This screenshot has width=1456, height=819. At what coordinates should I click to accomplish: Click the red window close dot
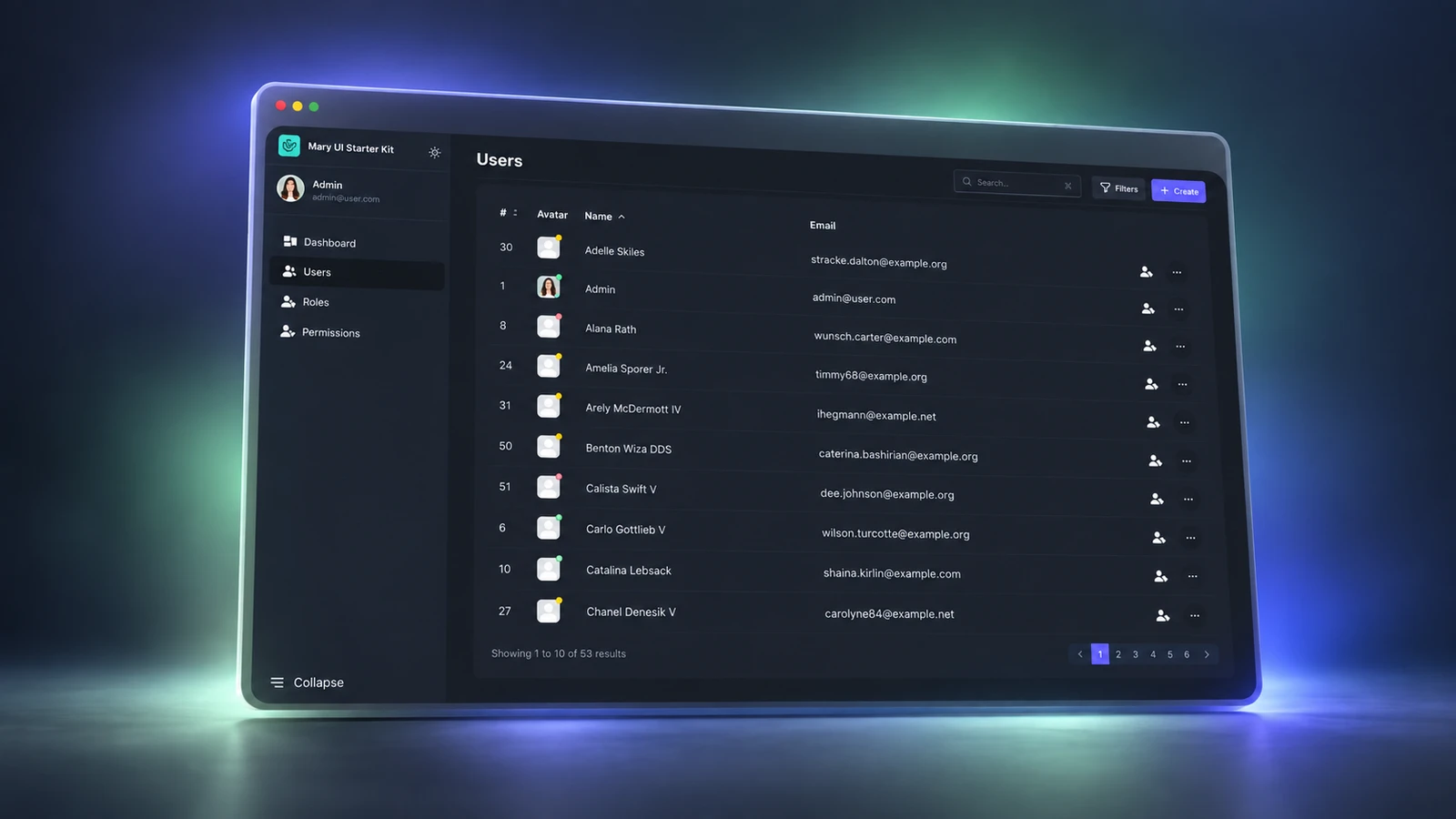click(281, 106)
